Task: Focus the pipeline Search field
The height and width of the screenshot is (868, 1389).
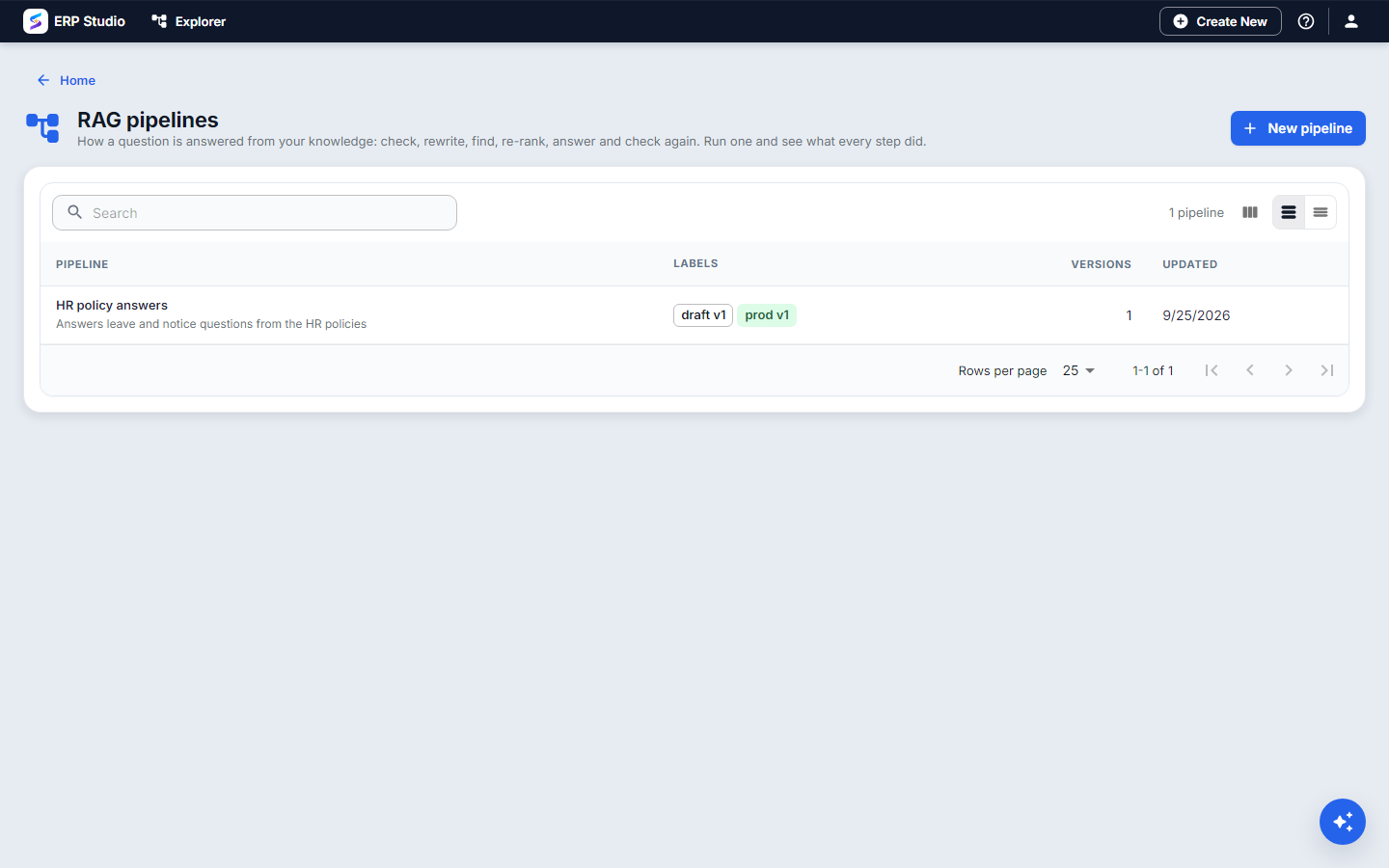Action: [x=255, y=213]
